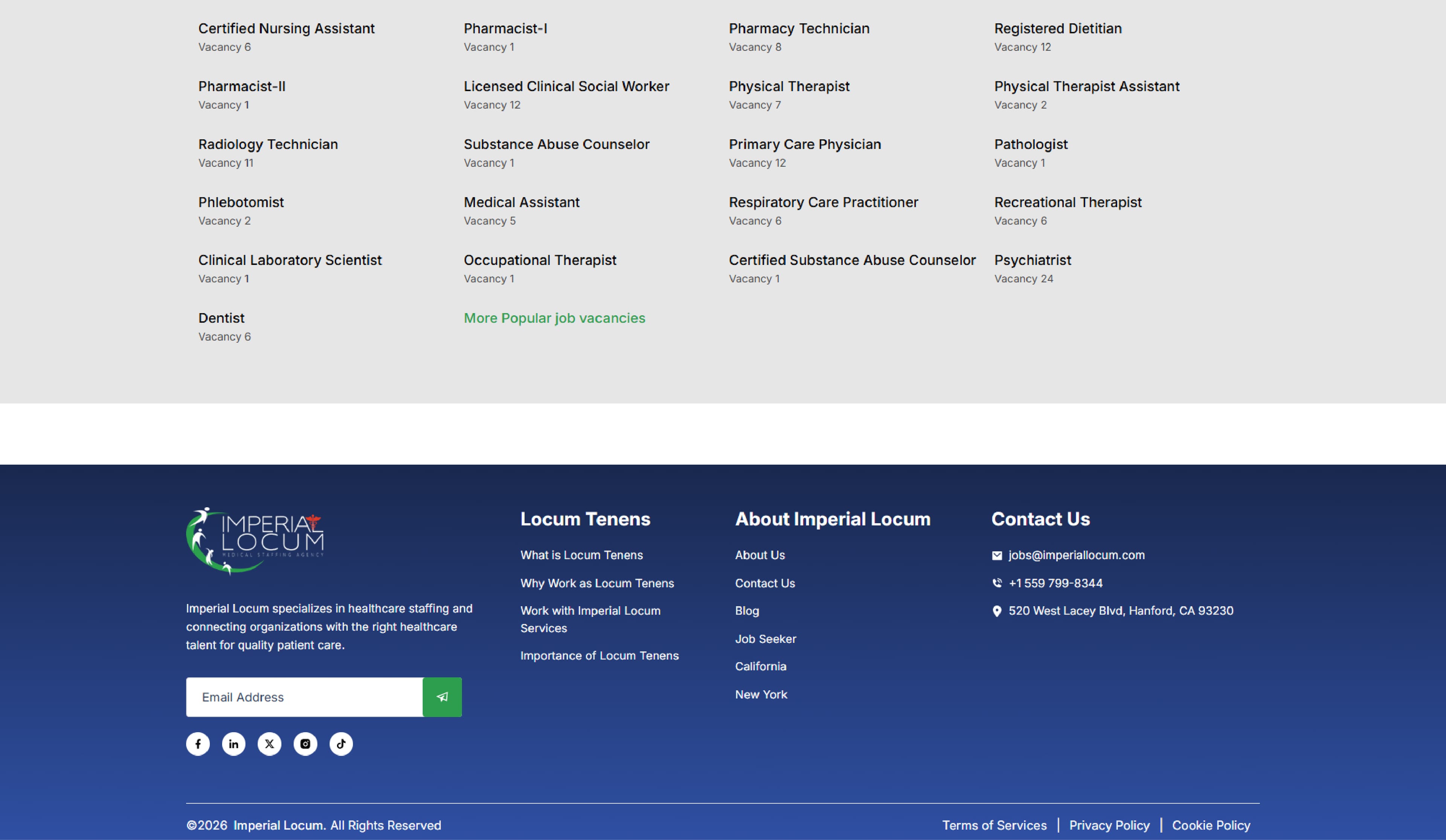This screenshot has height=840, width=1446.
Task: Open the X (Twitter) social icon
Action: click(269, 744)
